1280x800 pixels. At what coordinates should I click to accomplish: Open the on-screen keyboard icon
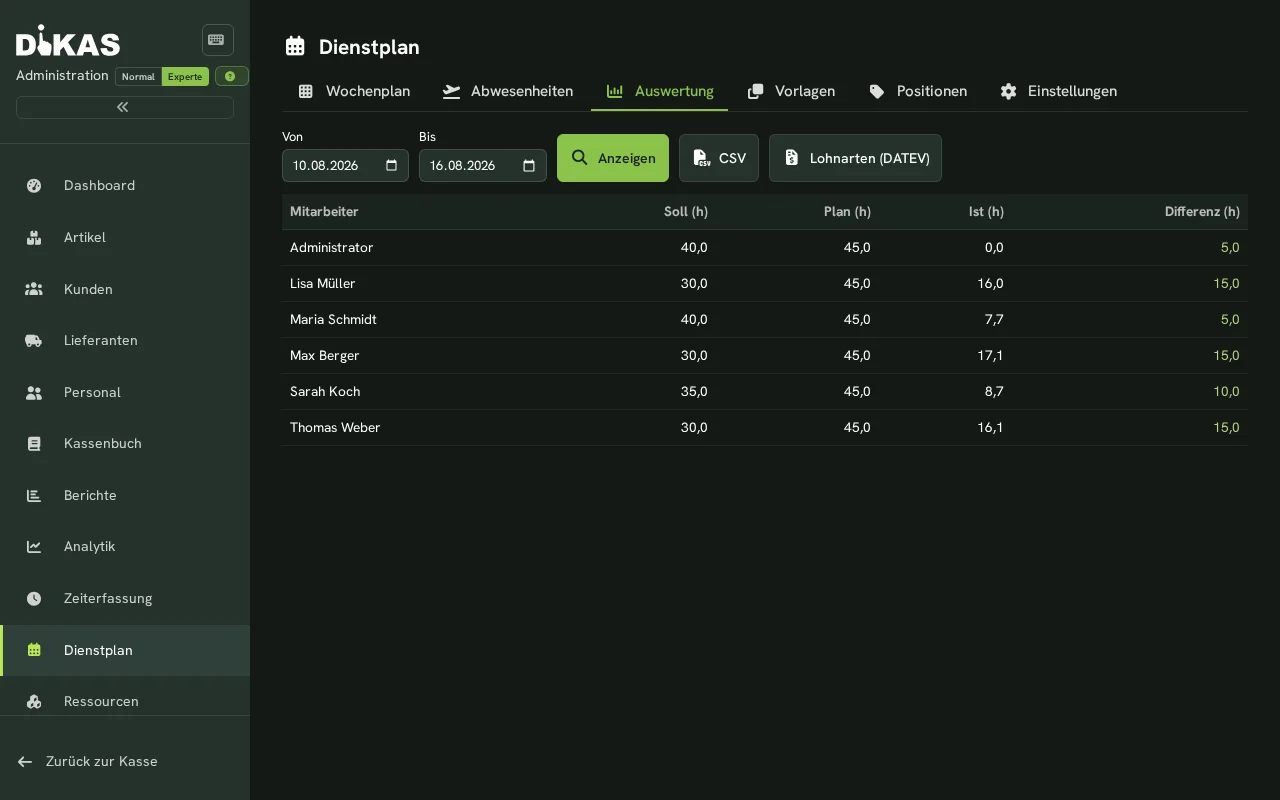[217, 40]
